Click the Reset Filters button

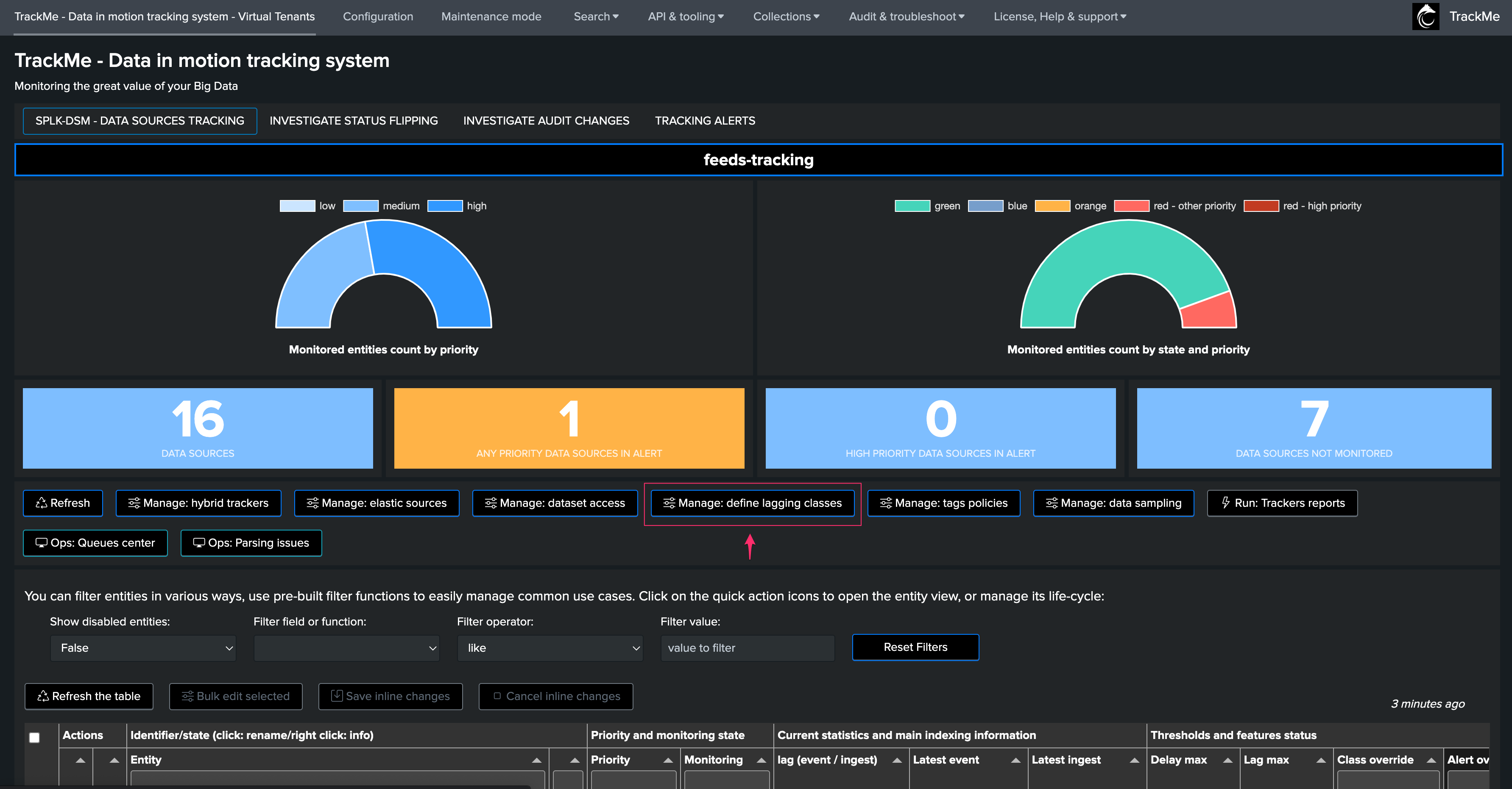[x=915, y=647]
